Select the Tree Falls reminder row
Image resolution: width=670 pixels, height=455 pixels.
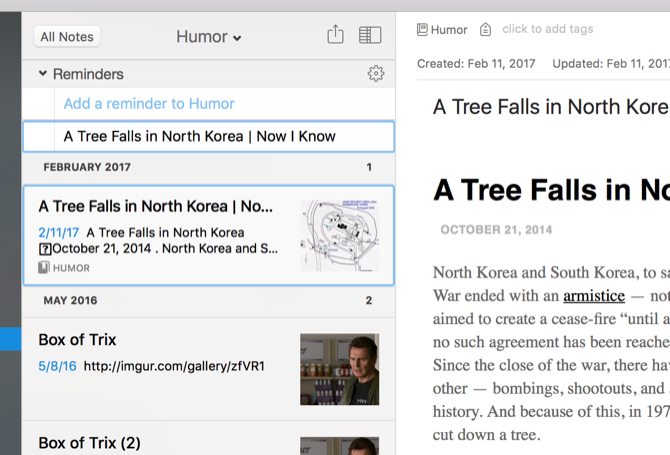point(209,137)
